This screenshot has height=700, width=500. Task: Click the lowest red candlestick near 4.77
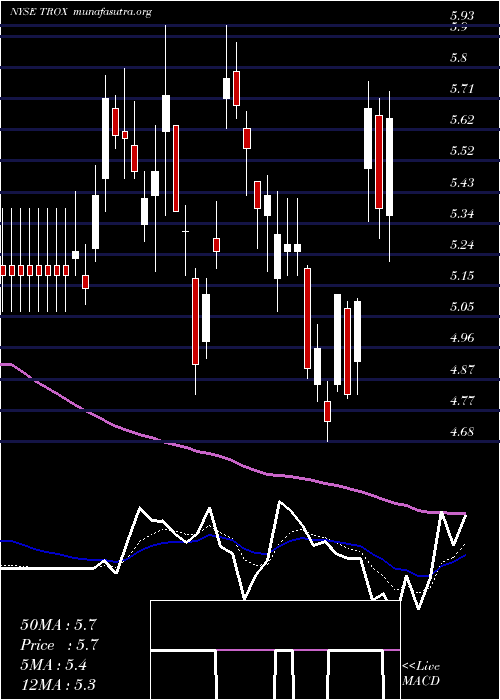click(x=327, y=411)
